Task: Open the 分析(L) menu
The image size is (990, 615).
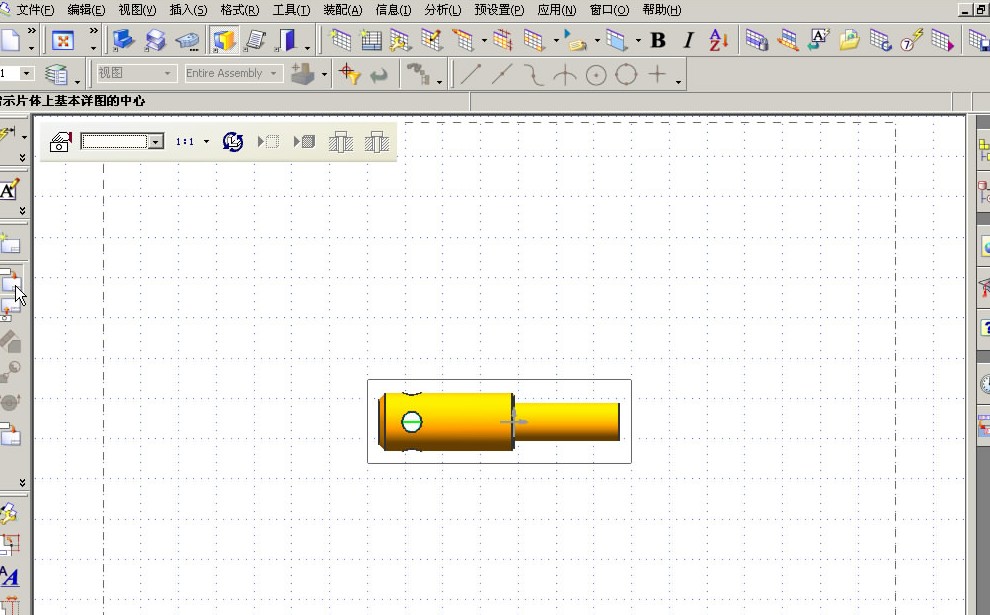Action: 443,10
